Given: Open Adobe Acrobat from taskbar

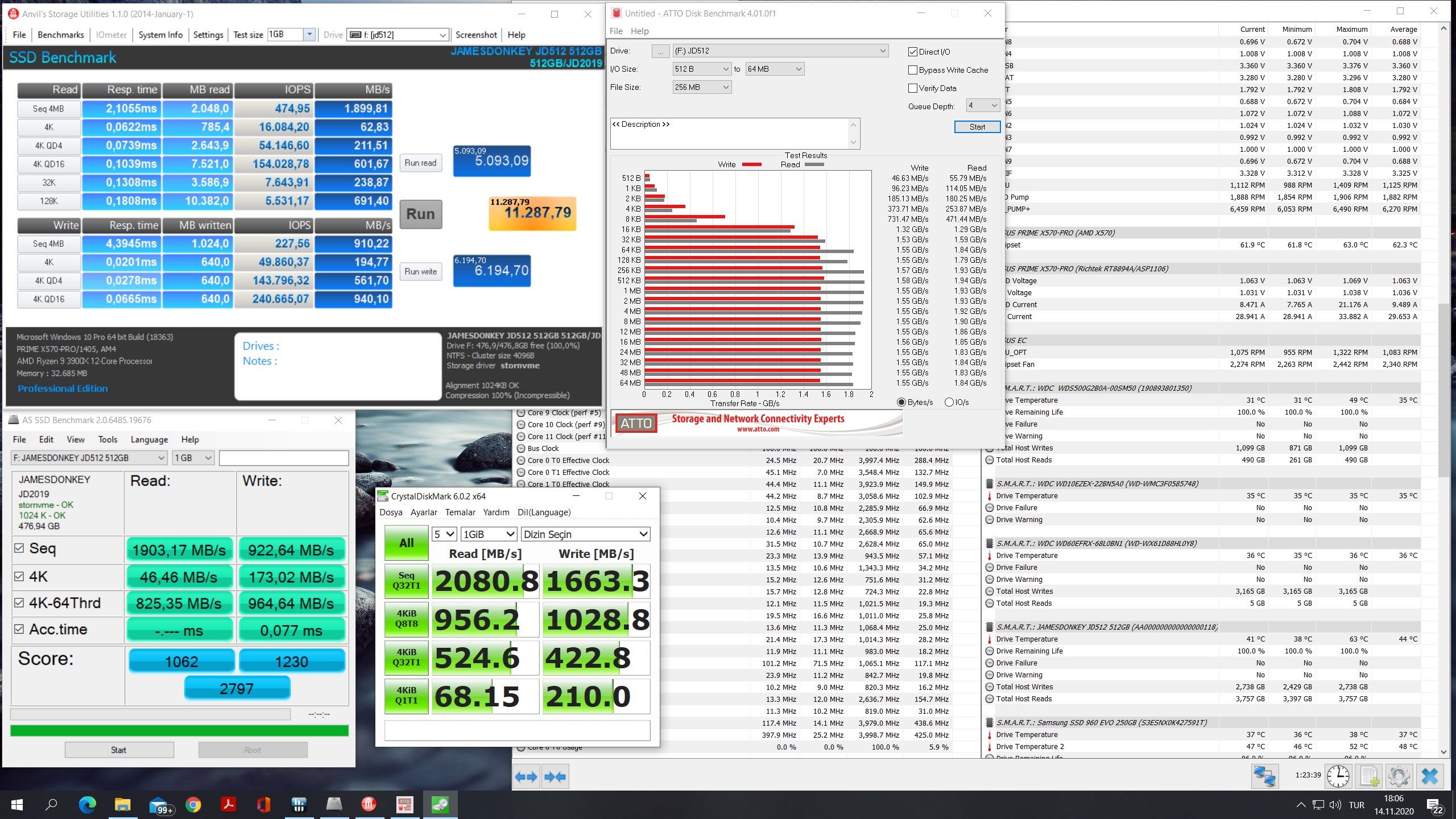Looking at the screenshot, I should 229,805.
